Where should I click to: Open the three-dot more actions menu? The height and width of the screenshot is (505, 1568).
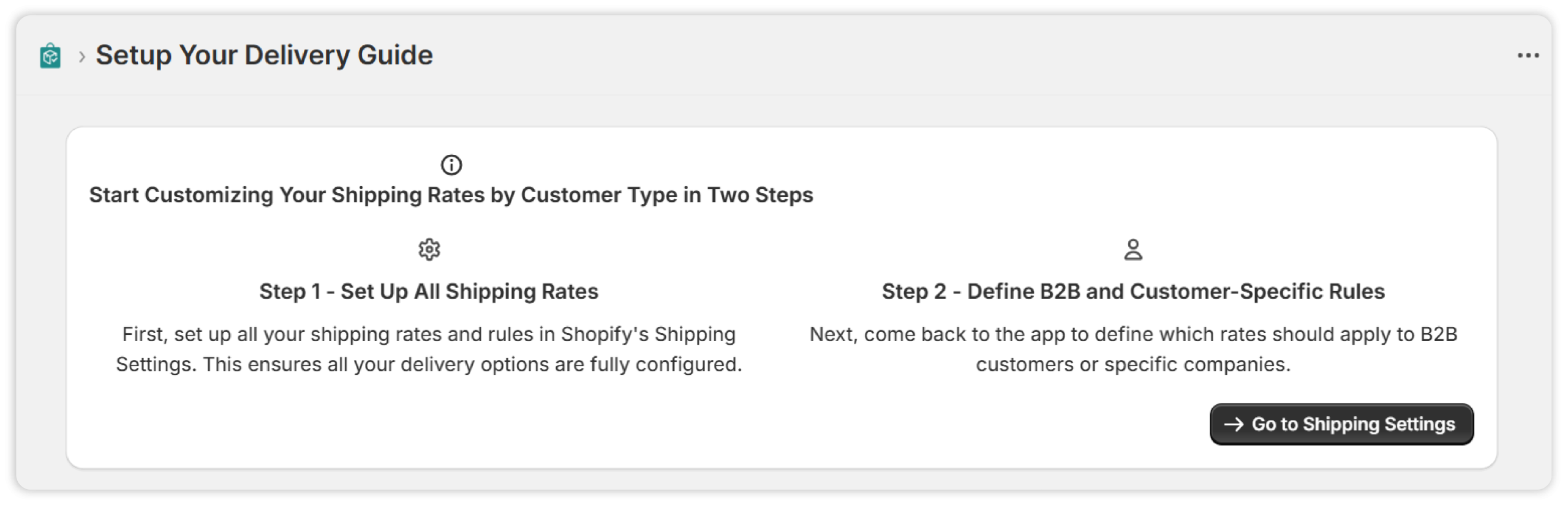tap(1528, 56)
